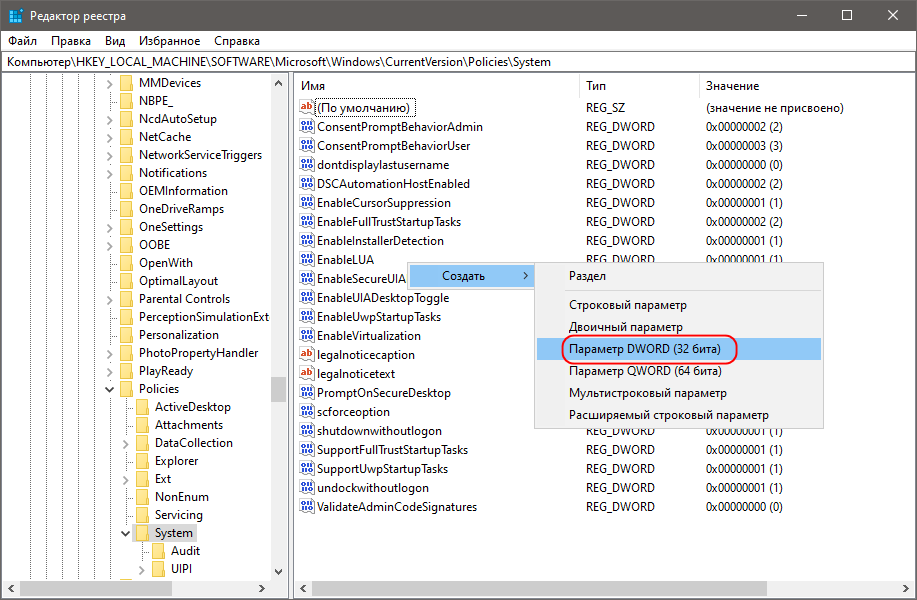This screenshot has height=600, width=917.
Task: Sort by the Значение column header
Action: coord(806,86)
